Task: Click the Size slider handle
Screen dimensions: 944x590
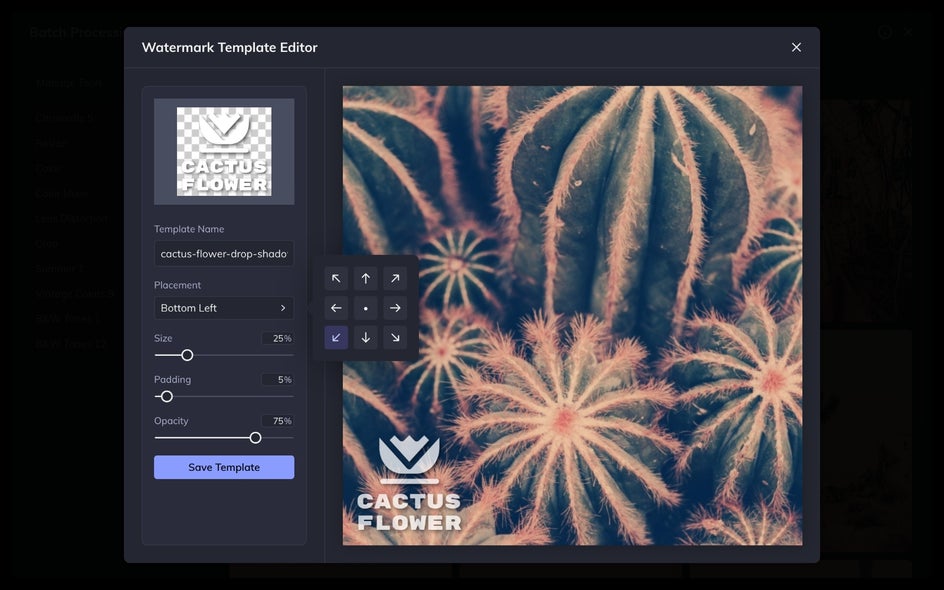Action: 187,355
